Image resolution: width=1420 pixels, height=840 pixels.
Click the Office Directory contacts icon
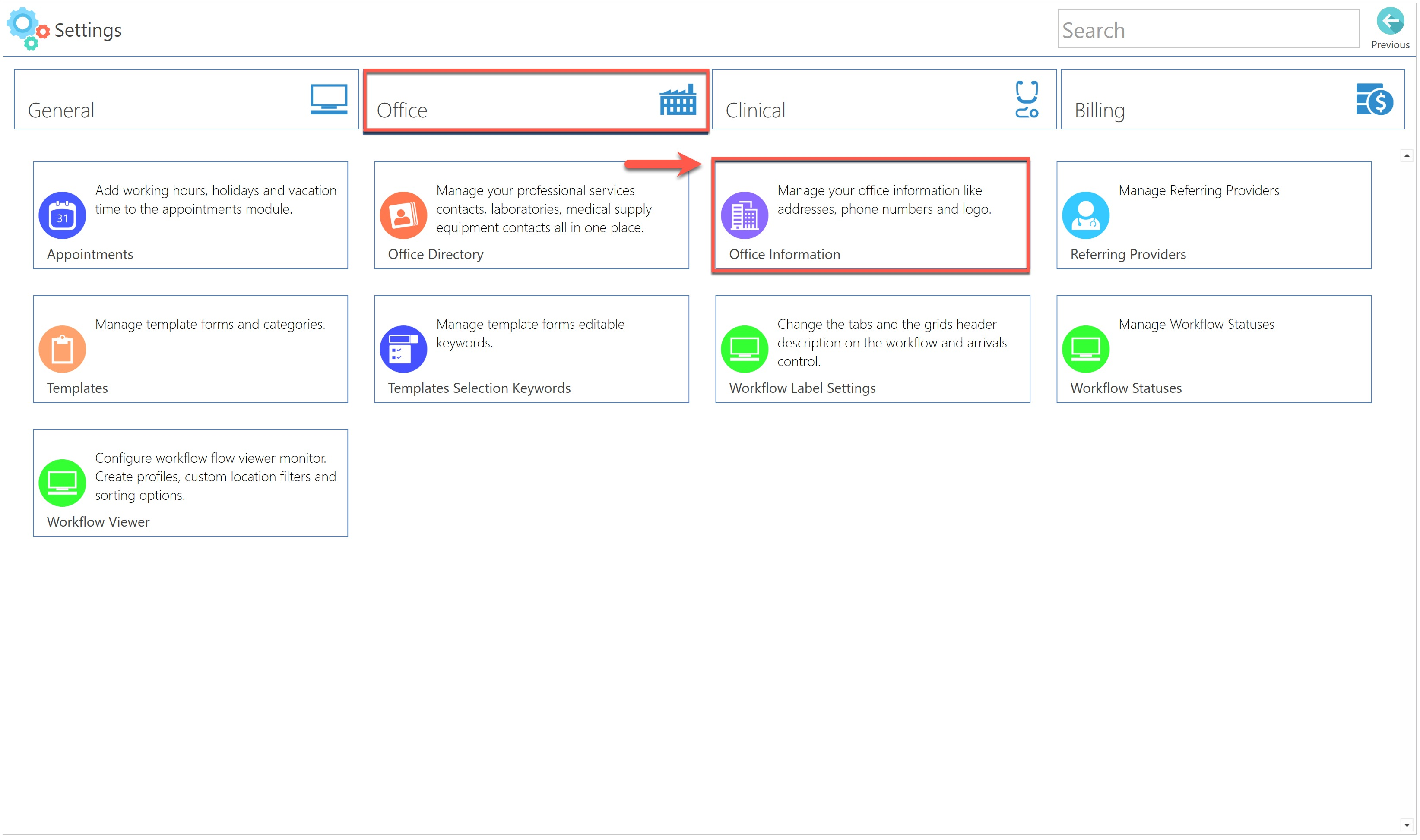403,216
